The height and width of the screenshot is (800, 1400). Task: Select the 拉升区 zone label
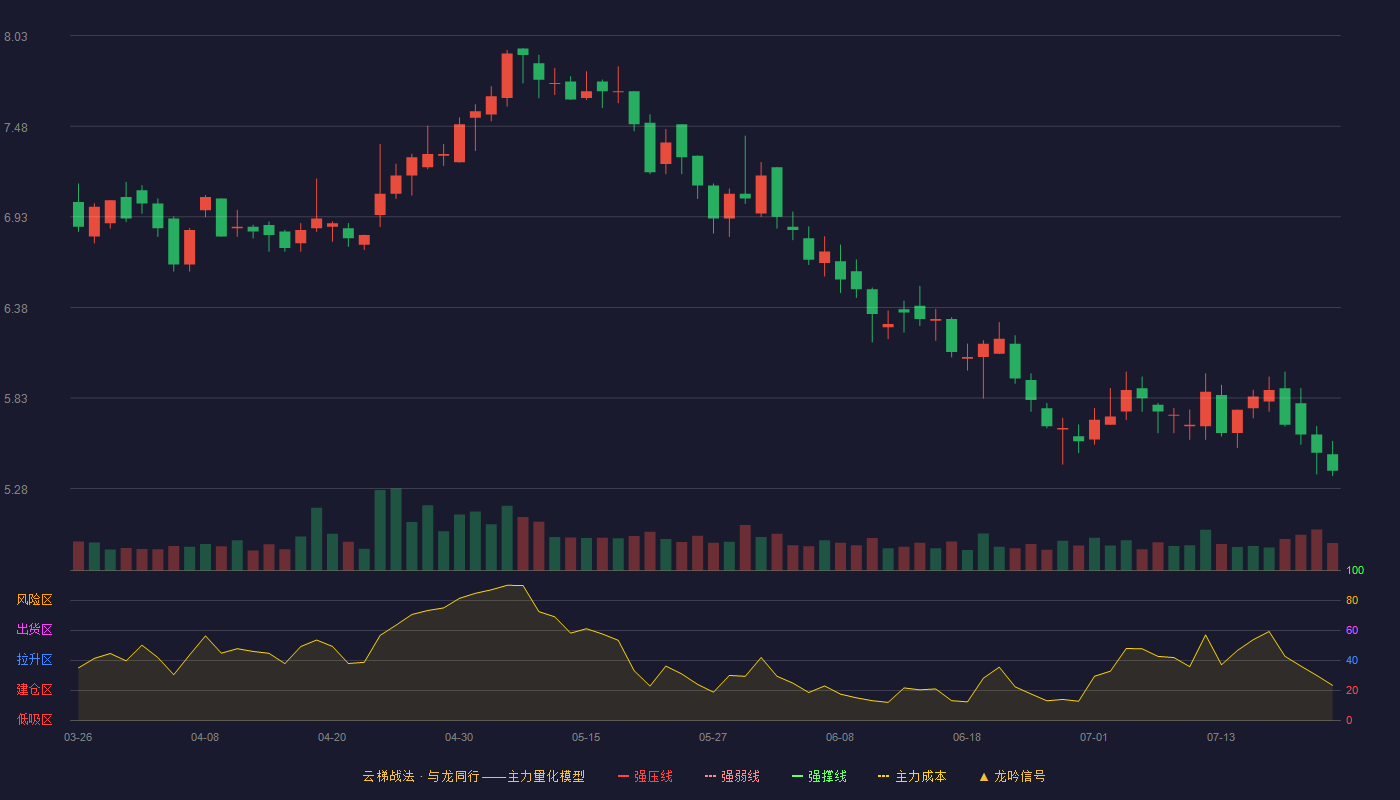34,660
